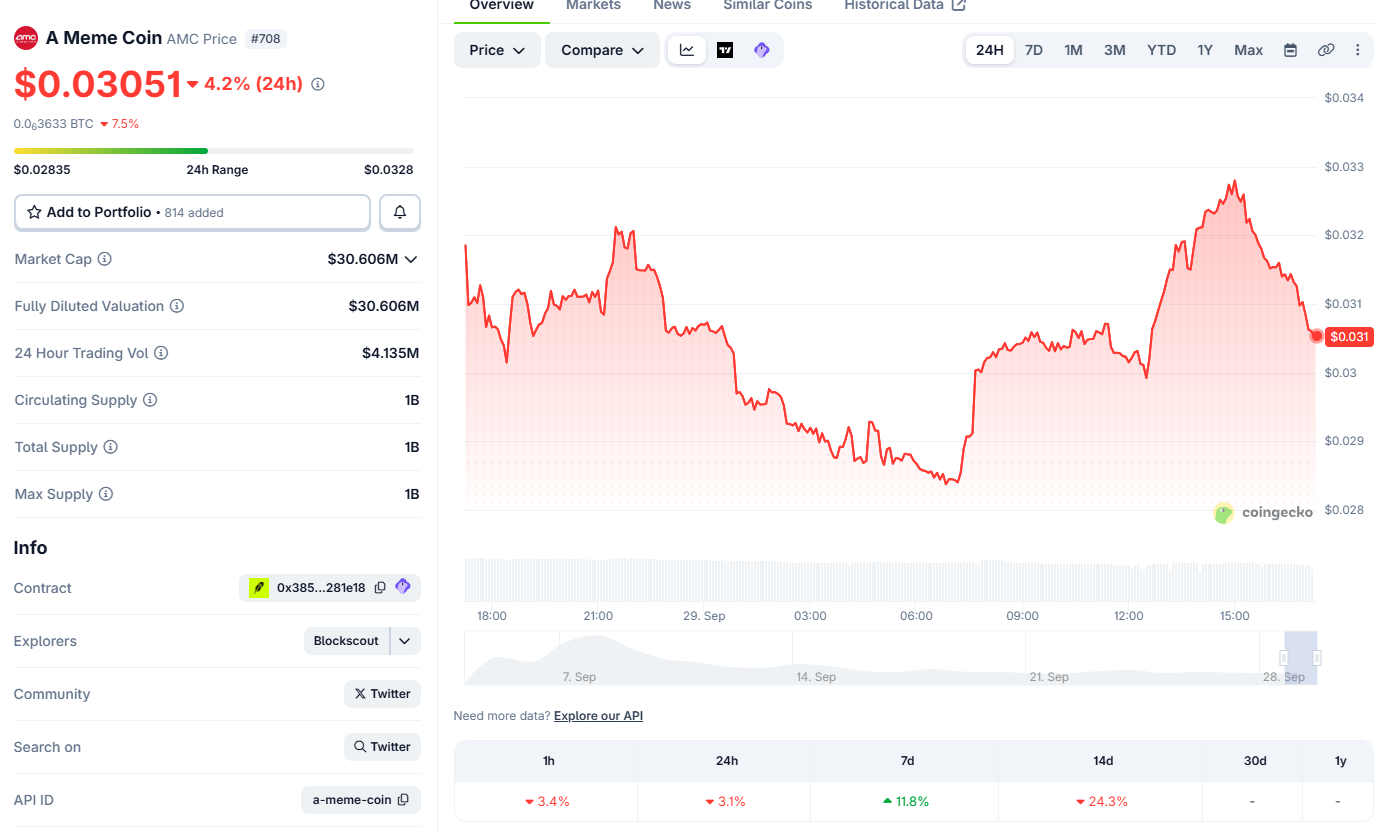Copy the contract address 0x385...281e18
Image resolution: width=1381 pixels, height=832 pixels.
[x=380, y=588]
